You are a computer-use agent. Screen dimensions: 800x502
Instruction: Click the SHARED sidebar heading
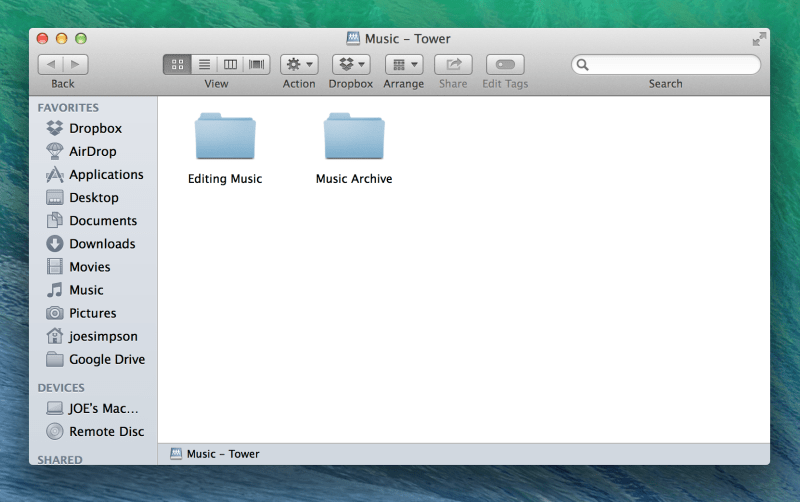point(60,460)
